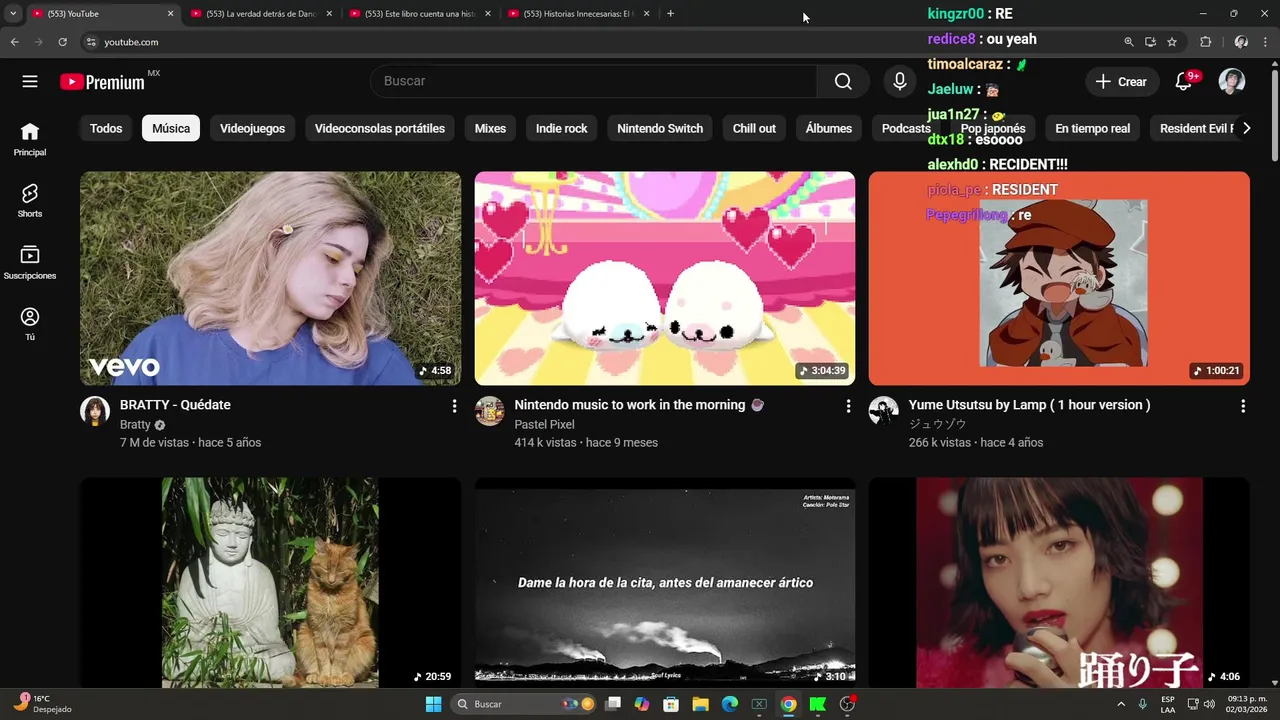
Task: Bookmark this page with the star
Action: click(x=1172, y=42)
